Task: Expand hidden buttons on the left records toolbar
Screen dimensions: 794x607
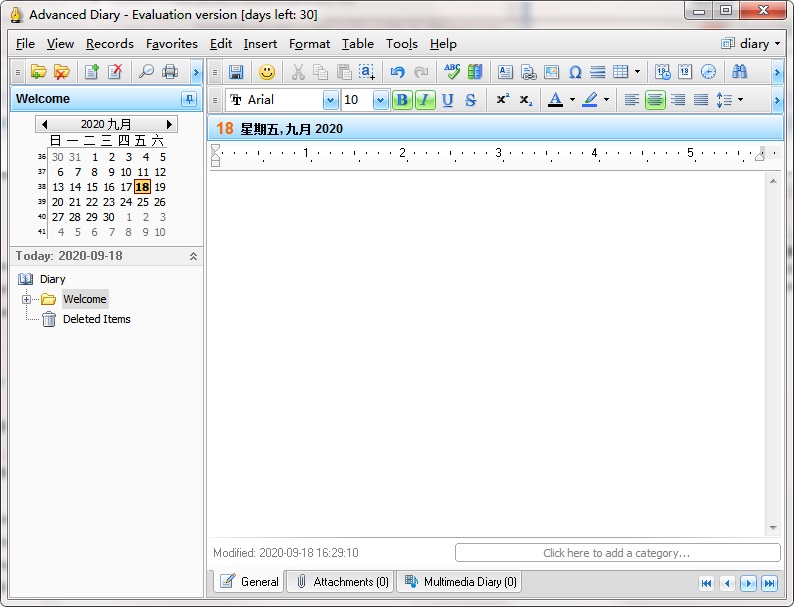Action: (x=196, y=72)
